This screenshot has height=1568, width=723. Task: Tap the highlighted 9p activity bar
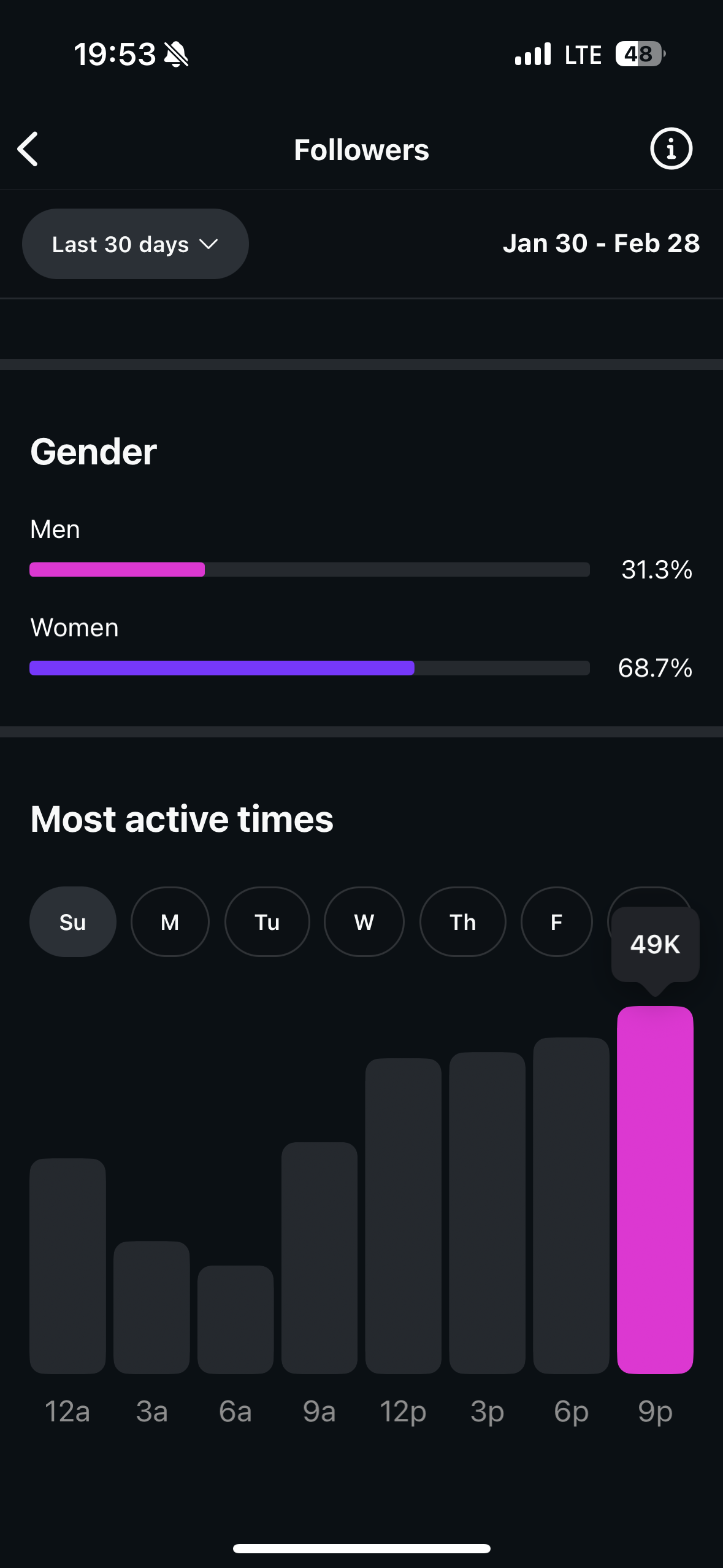tap(655, 1190)
